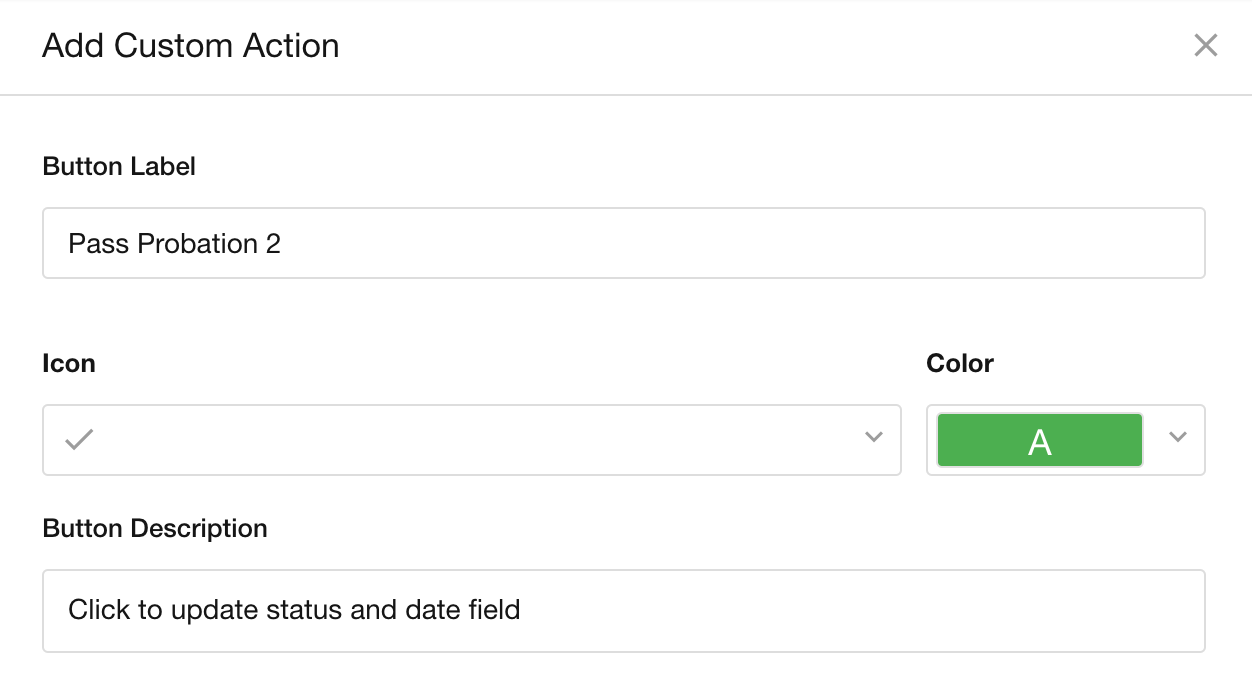Click the "Button Label" field heading

coord(119,166)
